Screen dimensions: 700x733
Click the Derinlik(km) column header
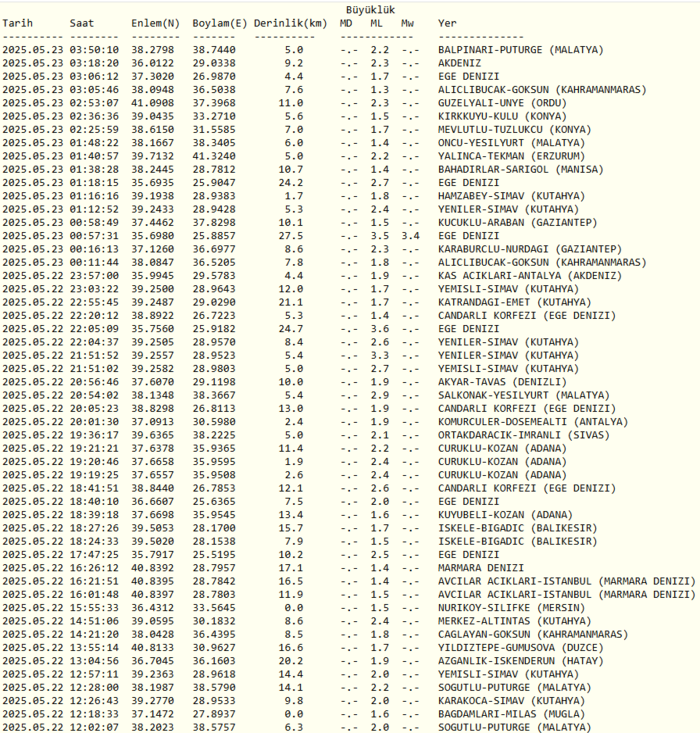point(290,23)
